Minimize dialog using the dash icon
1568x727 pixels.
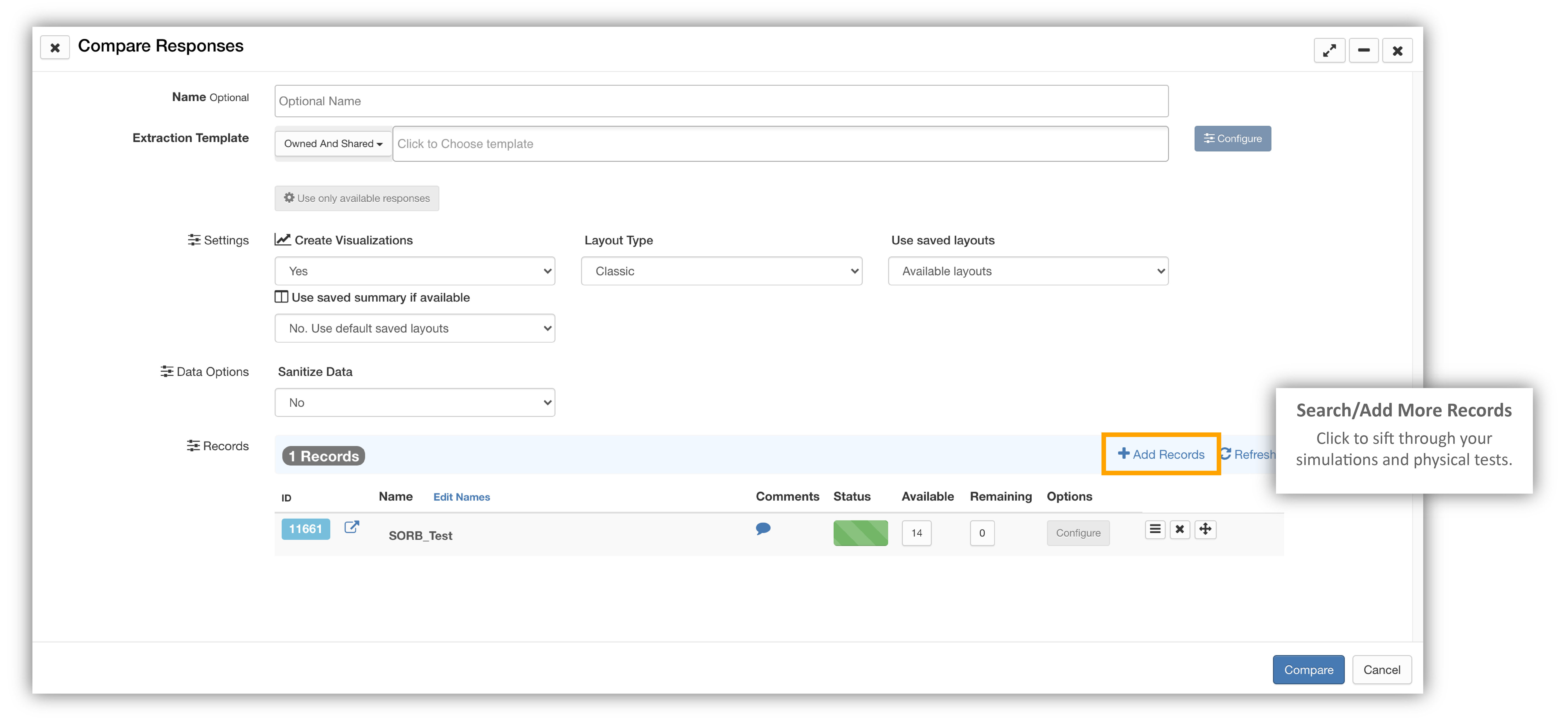1363,51
